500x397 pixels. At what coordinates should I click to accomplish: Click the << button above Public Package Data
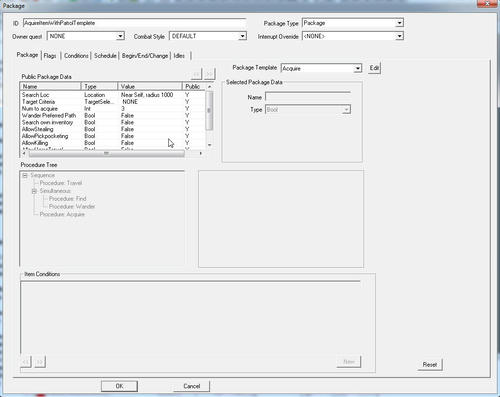pyautogui.click(x=196, y=74)
